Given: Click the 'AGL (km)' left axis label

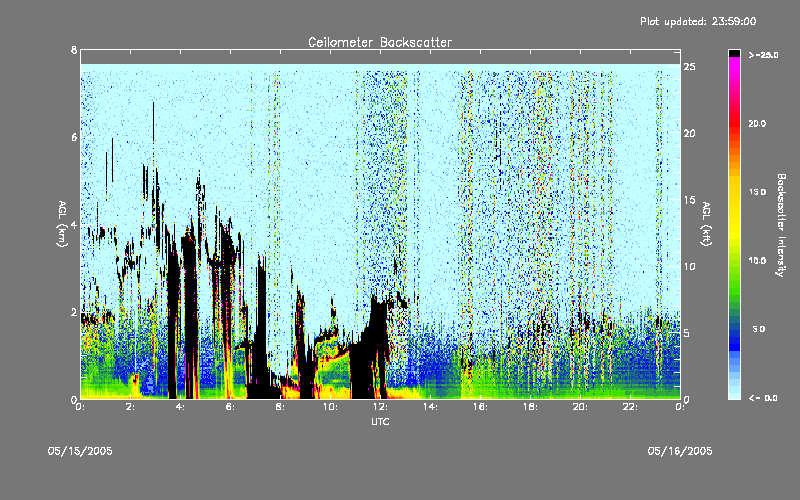Looking at the screenshot, I should tap(62, 224).
